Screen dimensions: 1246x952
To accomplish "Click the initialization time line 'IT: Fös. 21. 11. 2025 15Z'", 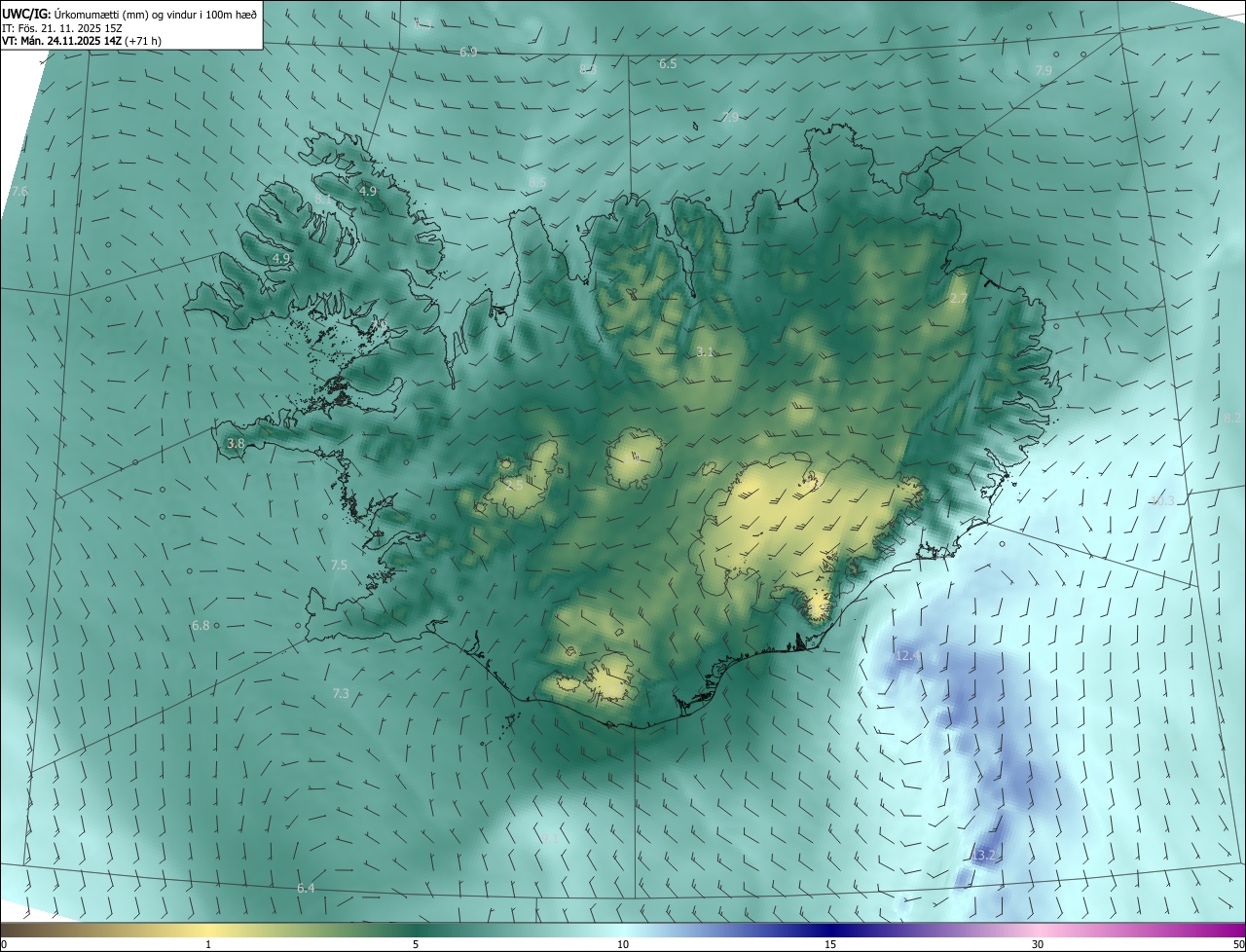I will pyautogui.click(x=61, y=27).
